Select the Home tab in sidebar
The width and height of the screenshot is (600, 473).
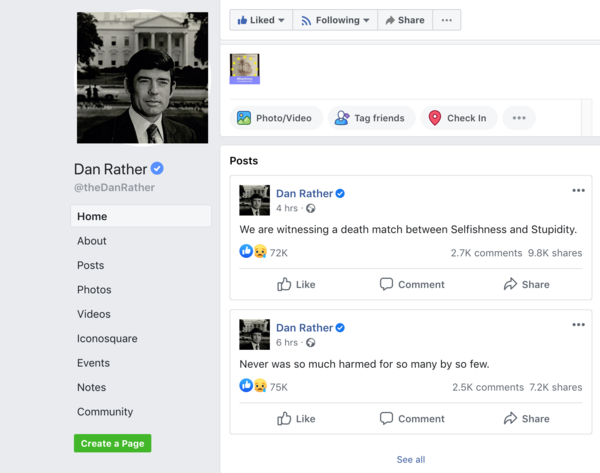(141, 216)
